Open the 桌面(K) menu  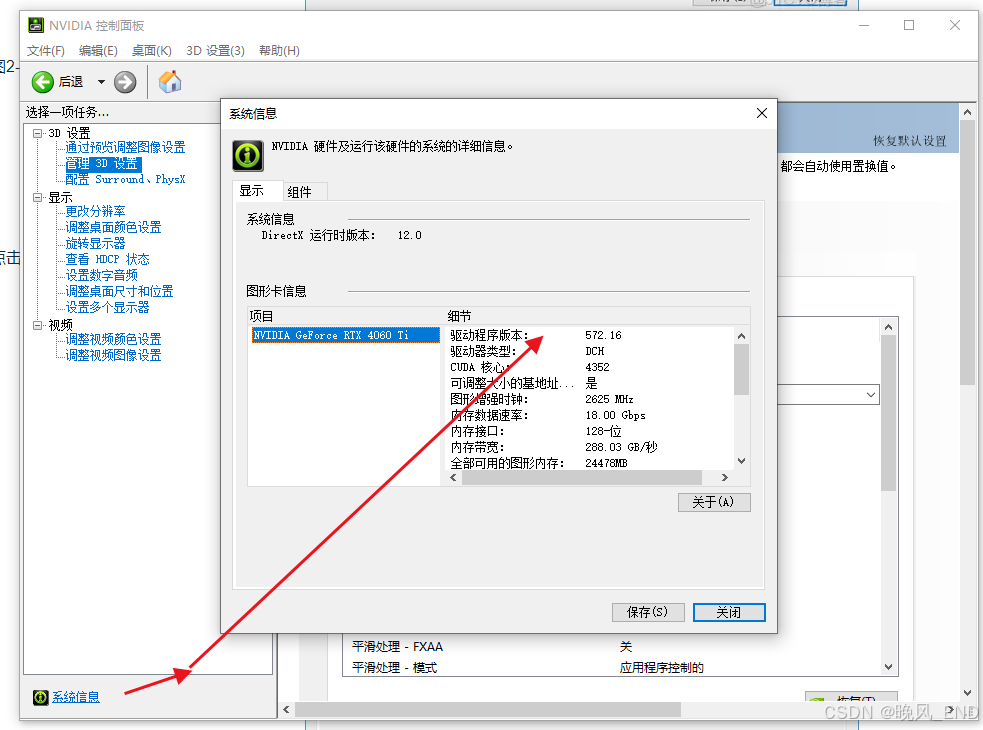pos(152,51)
